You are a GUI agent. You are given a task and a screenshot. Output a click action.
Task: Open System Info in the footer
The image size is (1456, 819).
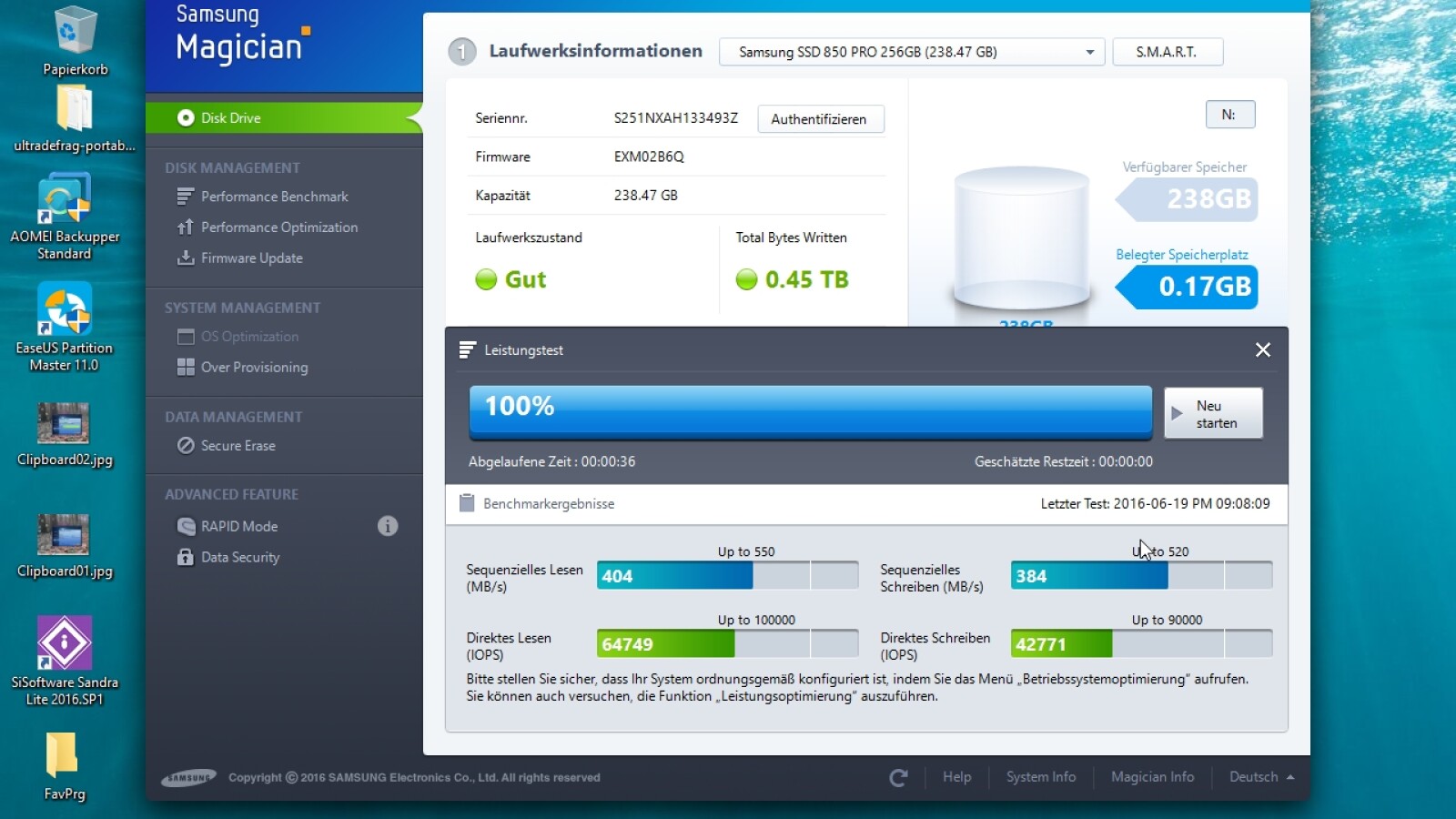[1041, 777]
